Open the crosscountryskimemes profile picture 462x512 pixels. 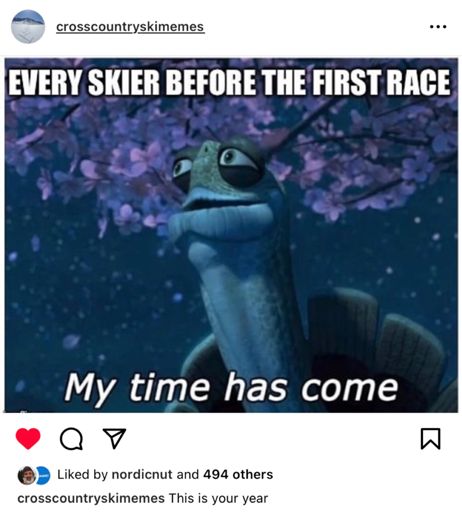(28, 27)
